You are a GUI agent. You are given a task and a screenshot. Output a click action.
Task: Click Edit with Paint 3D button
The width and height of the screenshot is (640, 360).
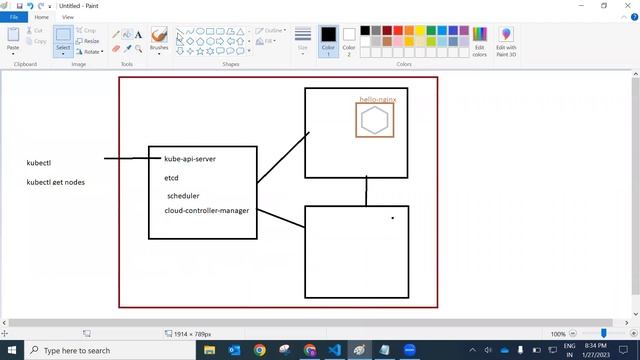(x=506, y=42)
